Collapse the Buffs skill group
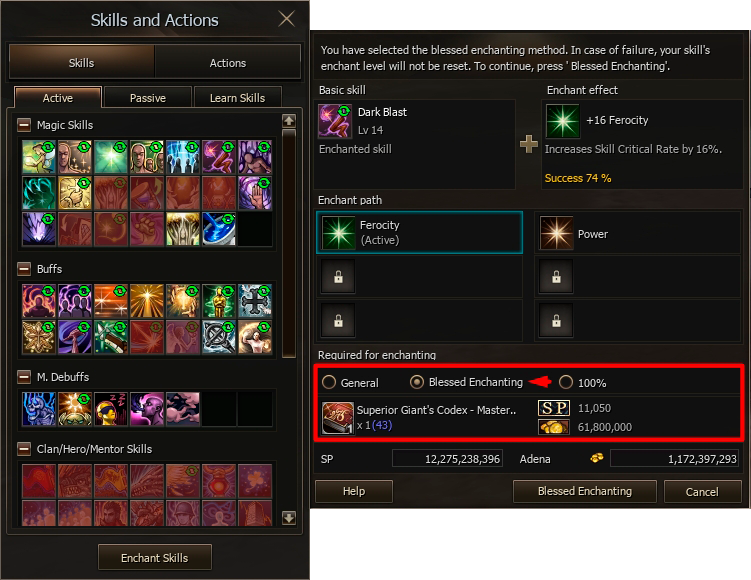Viewport: 751px width, 580px height. 24,269
